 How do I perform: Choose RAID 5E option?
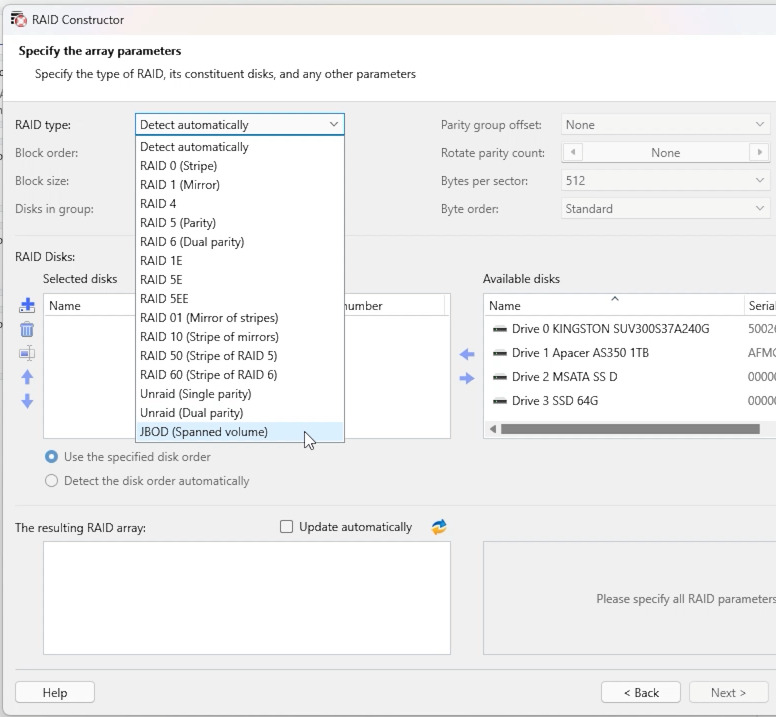pos(240,280)
